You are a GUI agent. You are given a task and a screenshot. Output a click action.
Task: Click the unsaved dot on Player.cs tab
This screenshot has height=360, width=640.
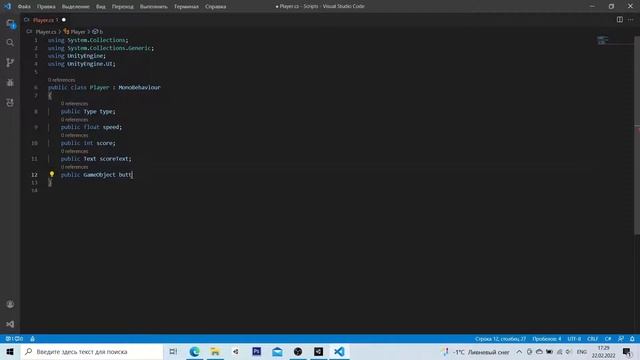64,20
